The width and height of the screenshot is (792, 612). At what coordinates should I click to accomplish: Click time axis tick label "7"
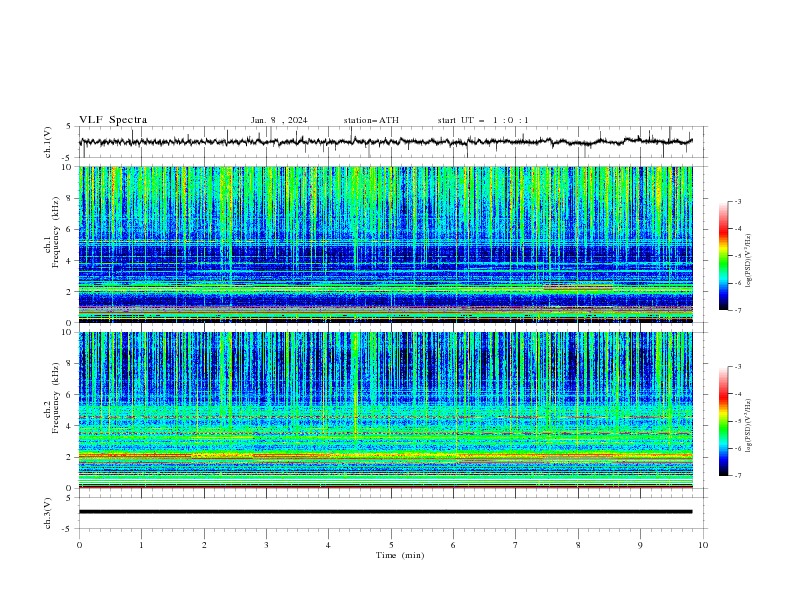516,545
